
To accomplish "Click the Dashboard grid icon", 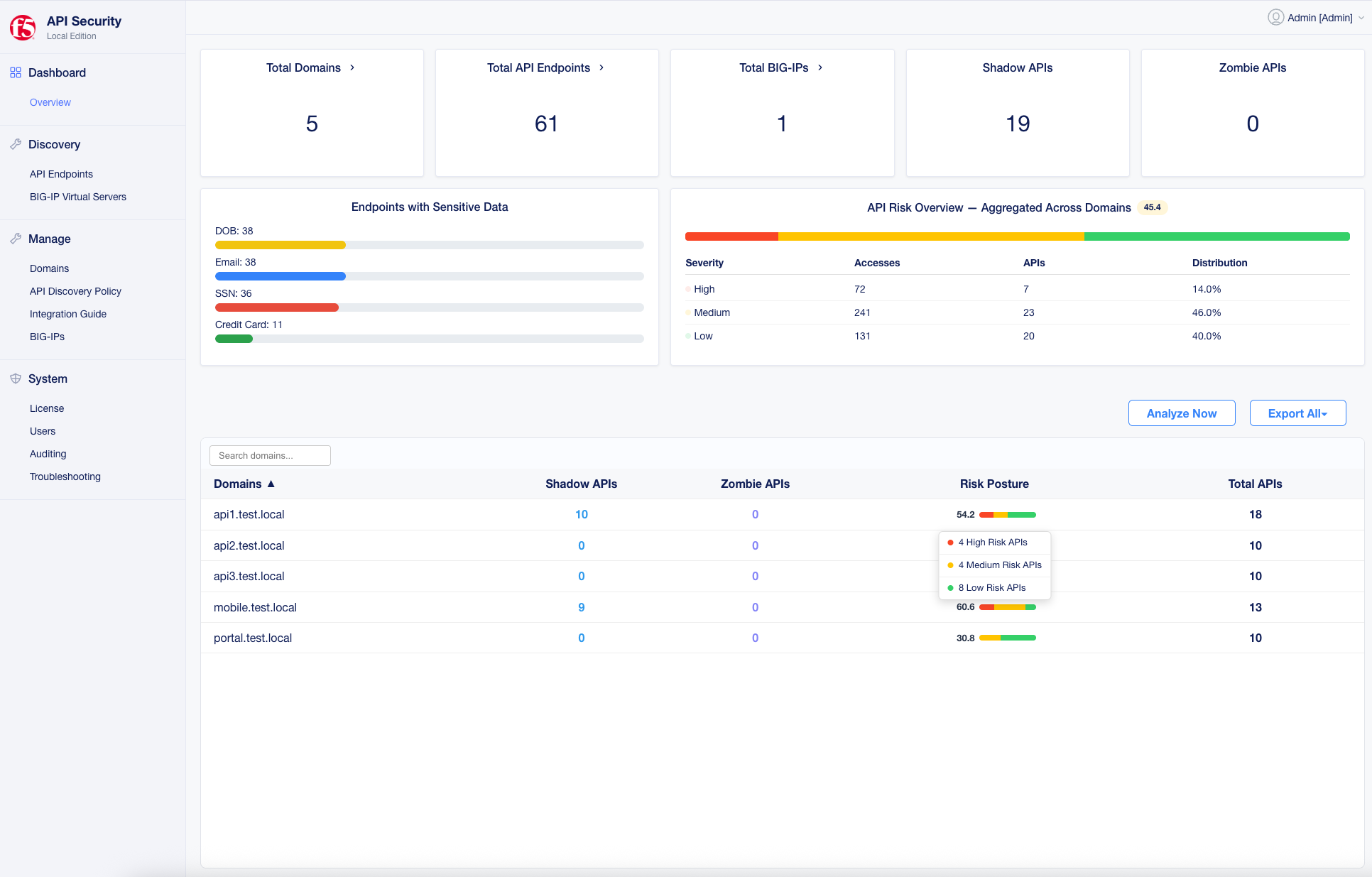I will 16,72.
